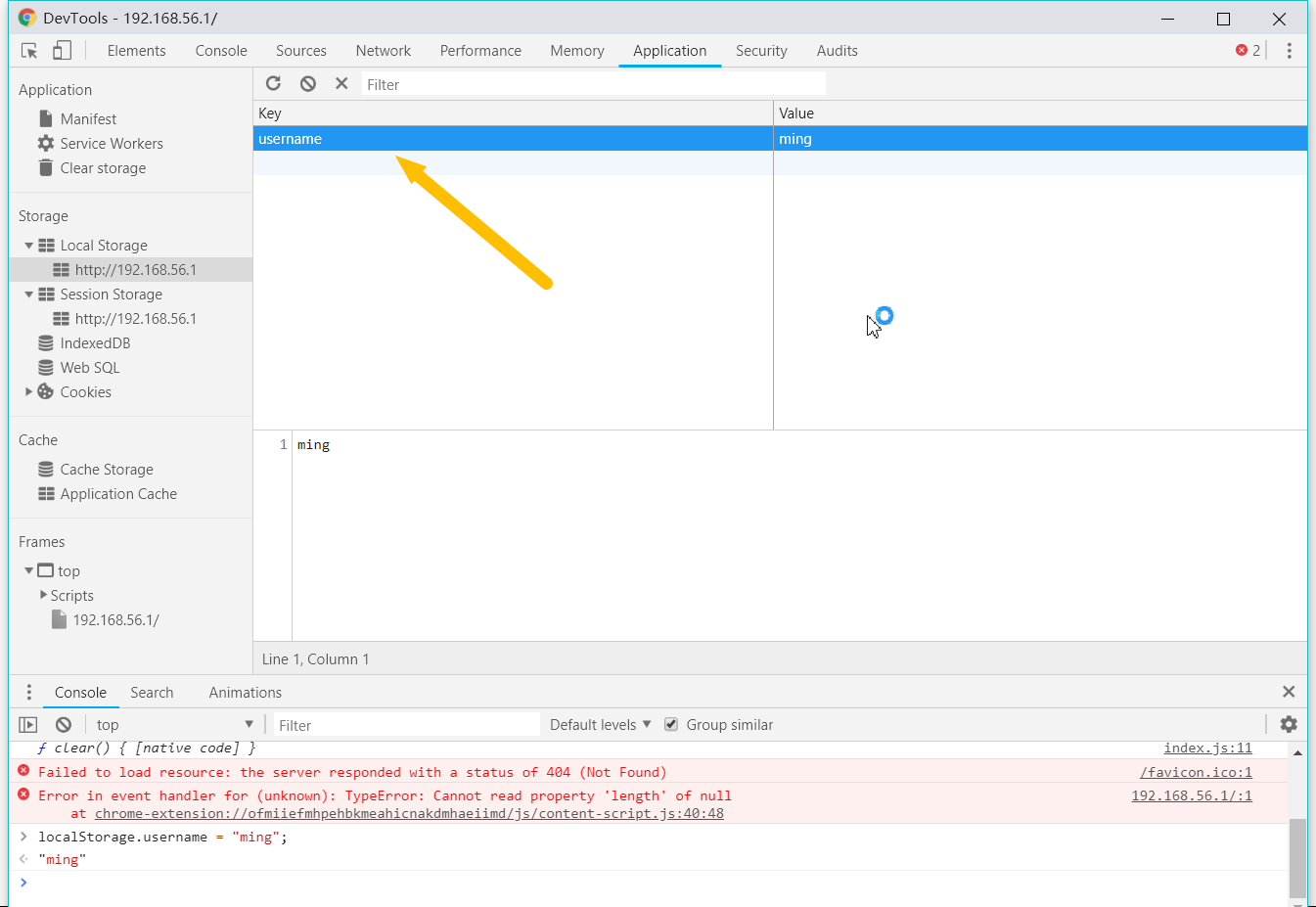Image resolution: width=1316 pixels, height=907 pixels.
Task: Click the ming text in preview pane
Action: pyautogui.click(x=313, y=444)
